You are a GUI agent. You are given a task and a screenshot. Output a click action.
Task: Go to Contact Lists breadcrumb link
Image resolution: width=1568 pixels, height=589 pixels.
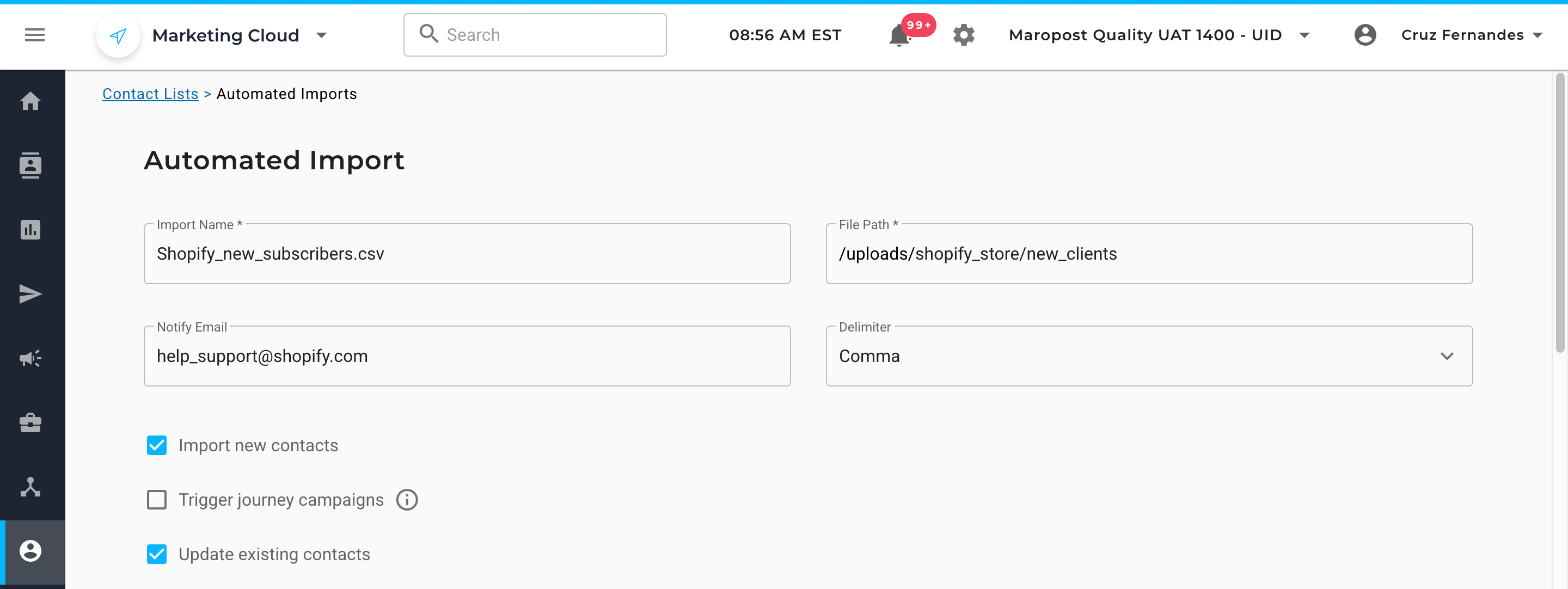[x=150, y=94]
